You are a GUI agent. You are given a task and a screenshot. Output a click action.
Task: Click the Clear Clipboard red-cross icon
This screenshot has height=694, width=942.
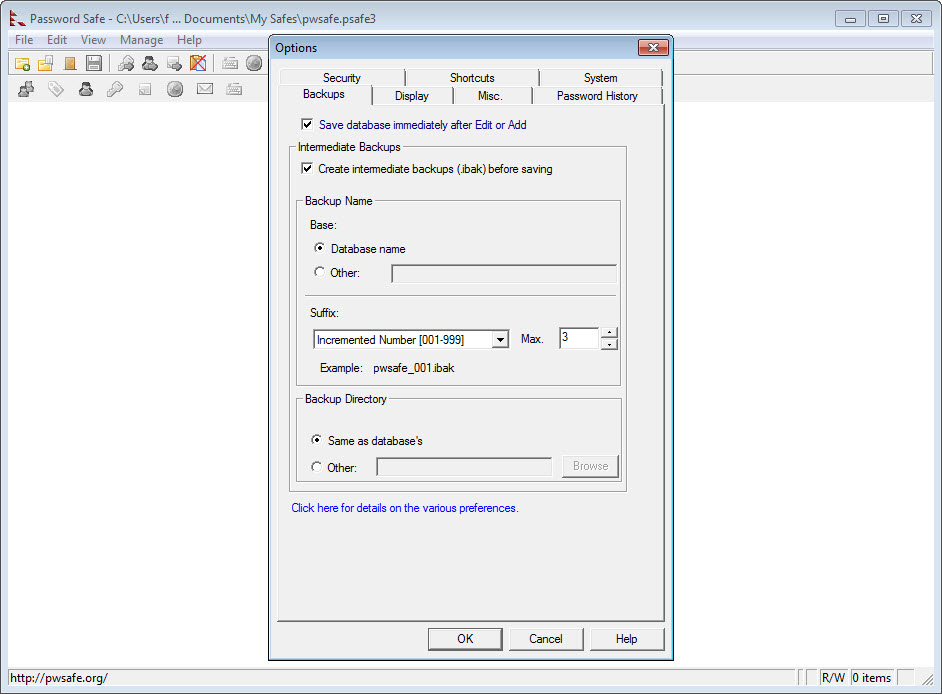click(198, 63)
